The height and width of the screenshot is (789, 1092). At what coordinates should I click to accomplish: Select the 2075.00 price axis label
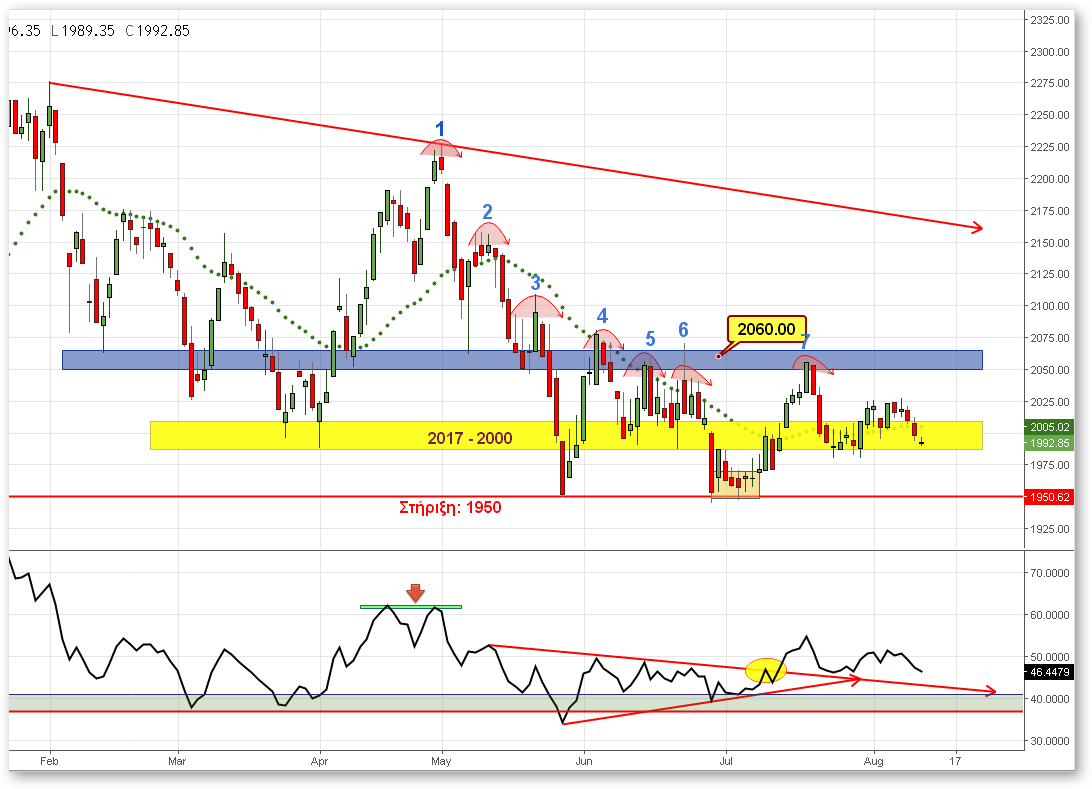click(x=1050, y=338)
